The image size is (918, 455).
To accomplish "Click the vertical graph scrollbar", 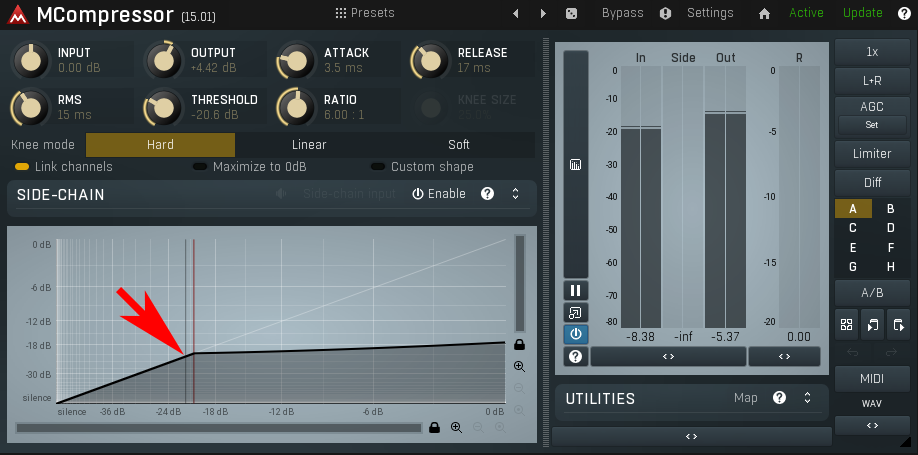I will pyautogui.click(x=519, y=284).
